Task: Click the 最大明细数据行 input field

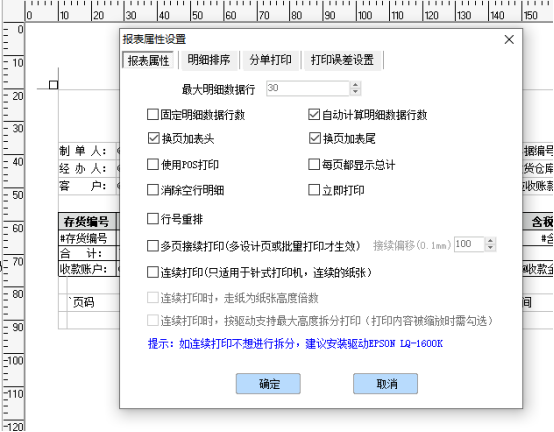Action: [308, 88]
